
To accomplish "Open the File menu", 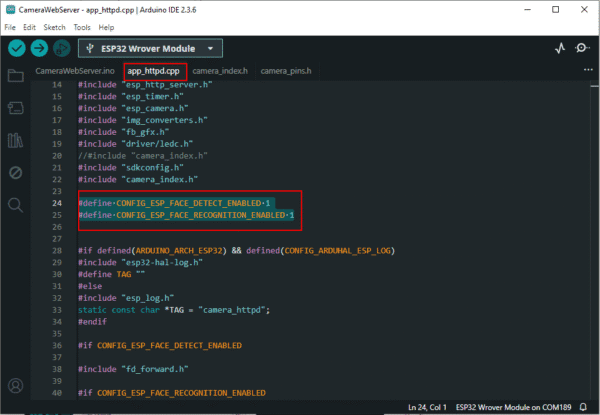I will [11, 27].
